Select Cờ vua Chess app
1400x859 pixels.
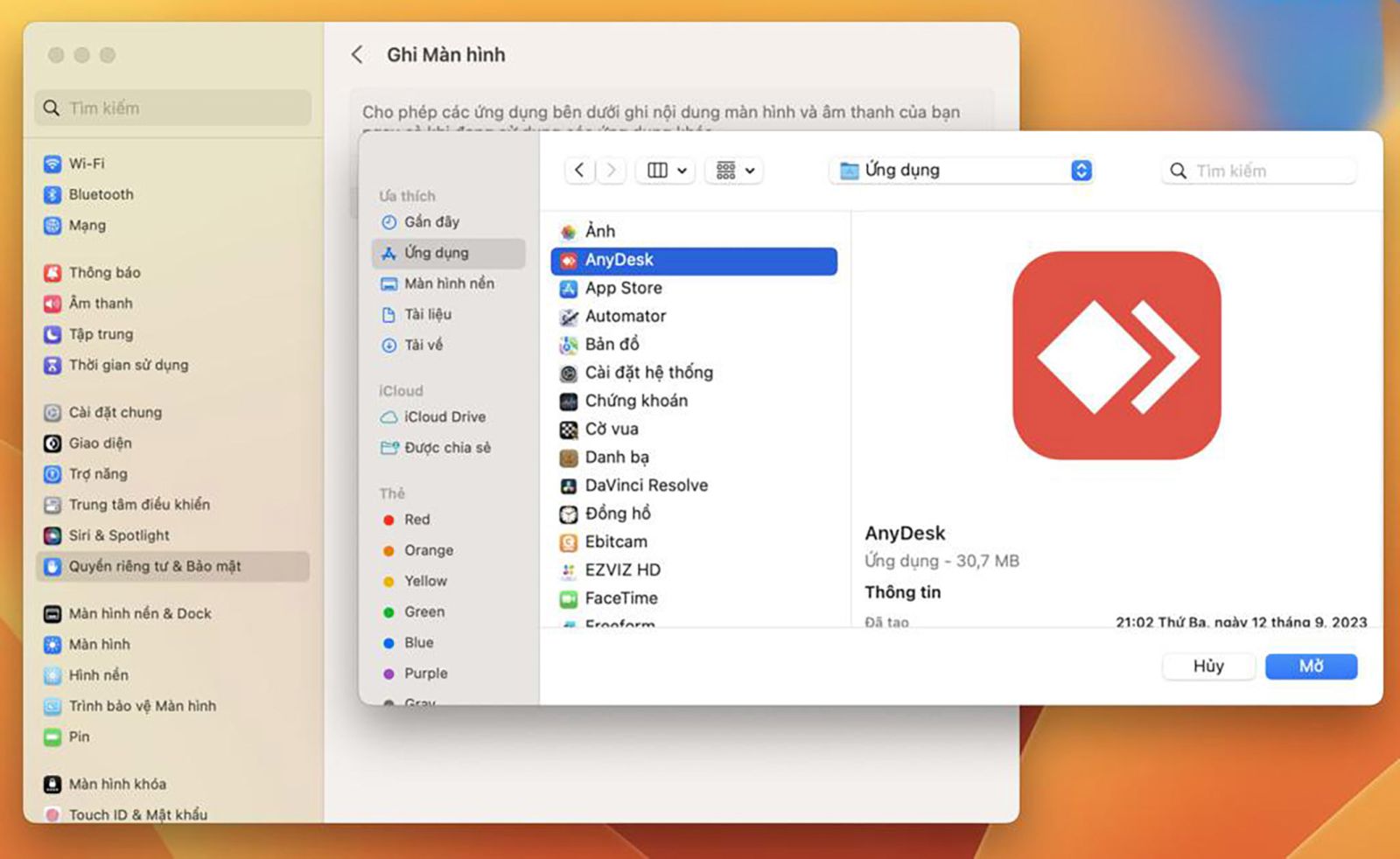(694, 429)
